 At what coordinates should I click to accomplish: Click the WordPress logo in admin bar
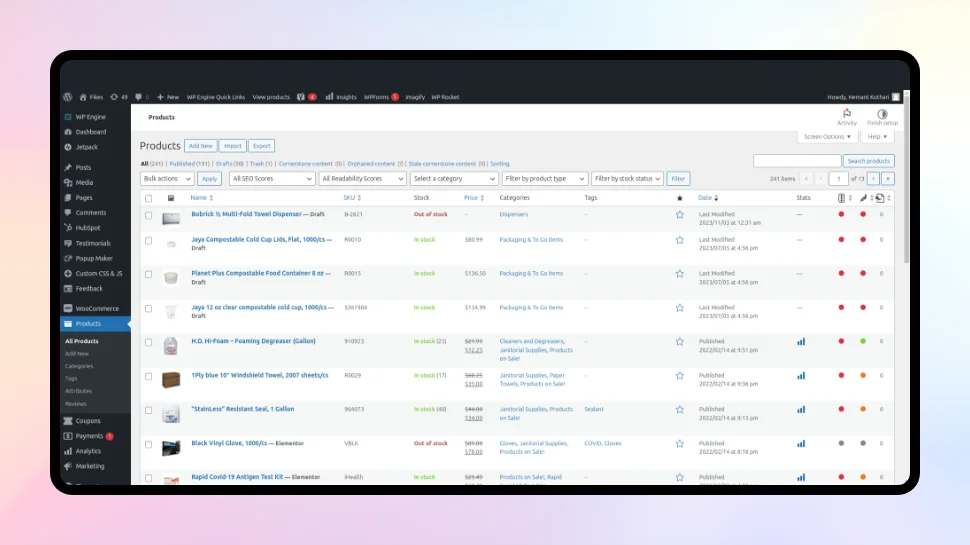click(x=67, y=97)
